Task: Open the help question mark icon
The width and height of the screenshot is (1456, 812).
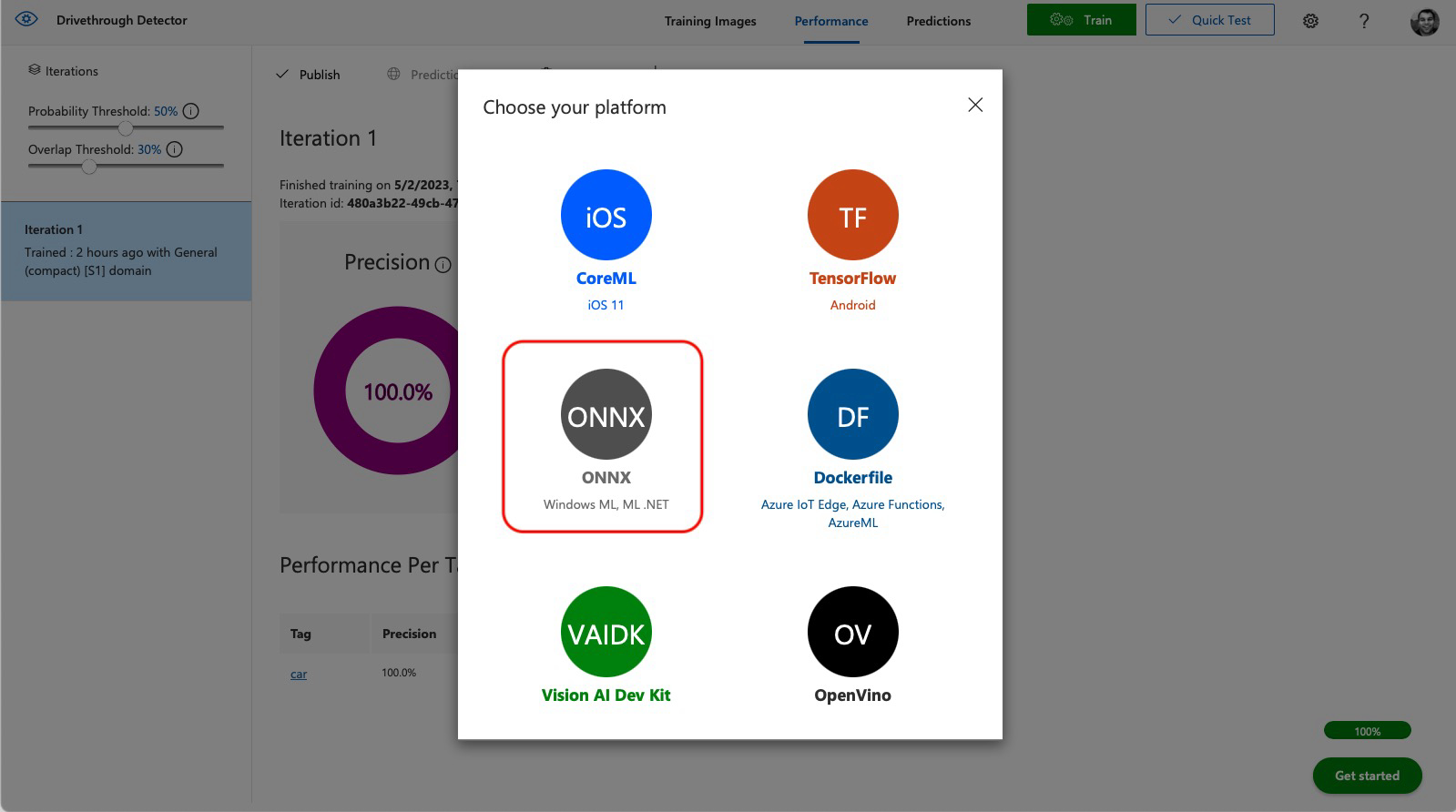Action: (1364, 21)
